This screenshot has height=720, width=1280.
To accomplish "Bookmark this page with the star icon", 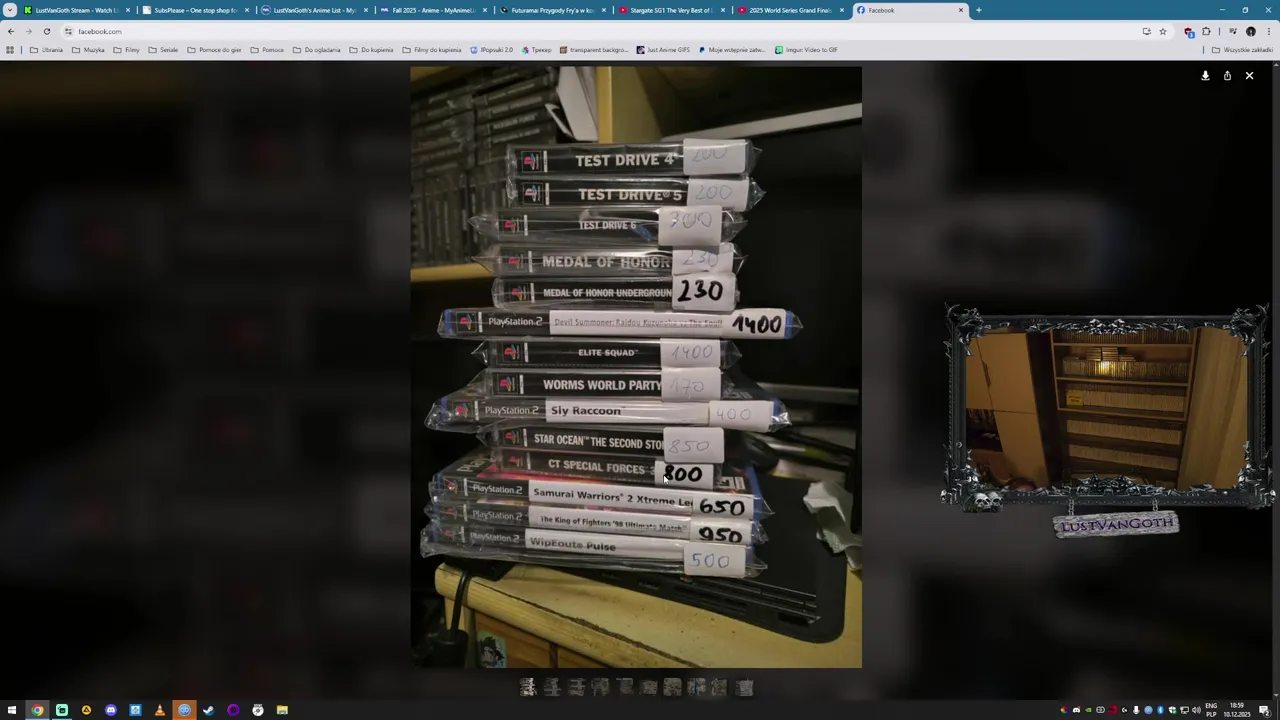I will tap(1162, 31).
